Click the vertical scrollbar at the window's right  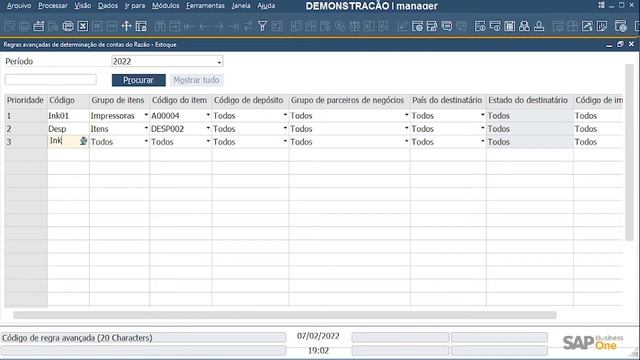pos(629,152)
